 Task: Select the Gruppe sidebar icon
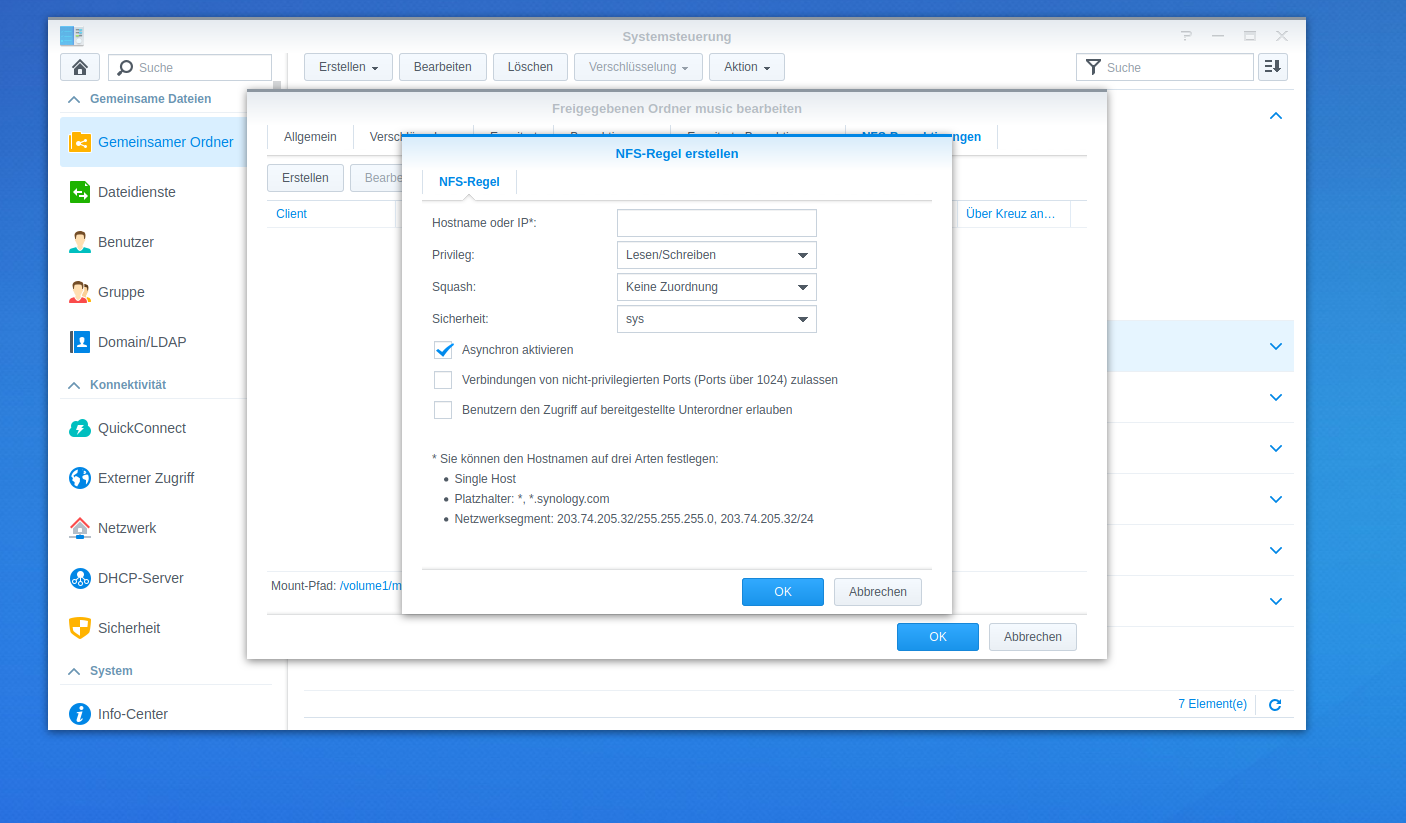(x=80, y=292)
